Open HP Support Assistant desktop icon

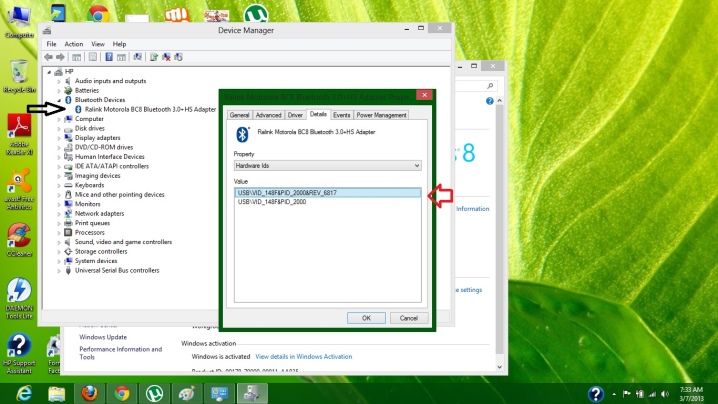(x=19, y=353)
